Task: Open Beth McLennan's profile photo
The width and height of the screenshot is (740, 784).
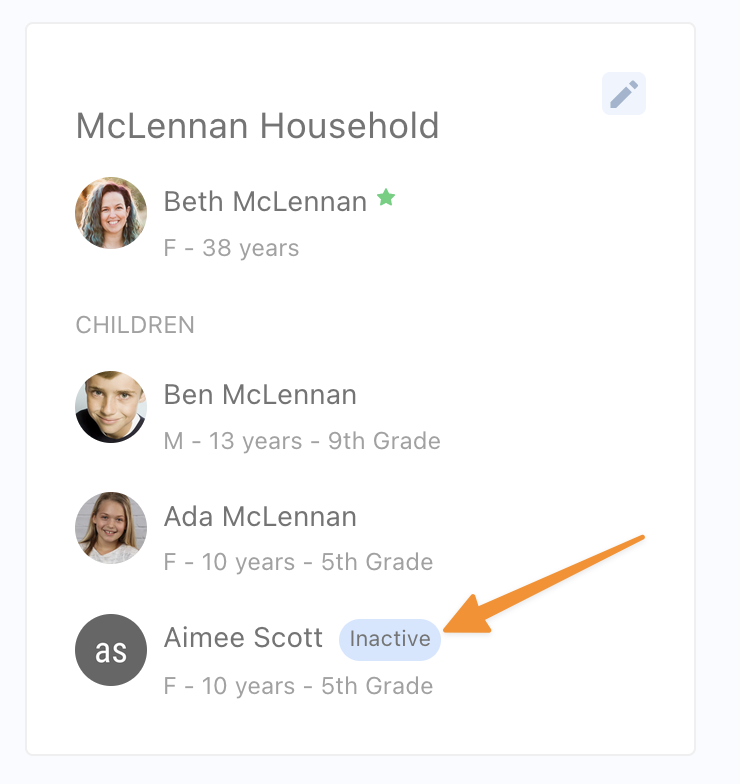Action: coord(111,213)
